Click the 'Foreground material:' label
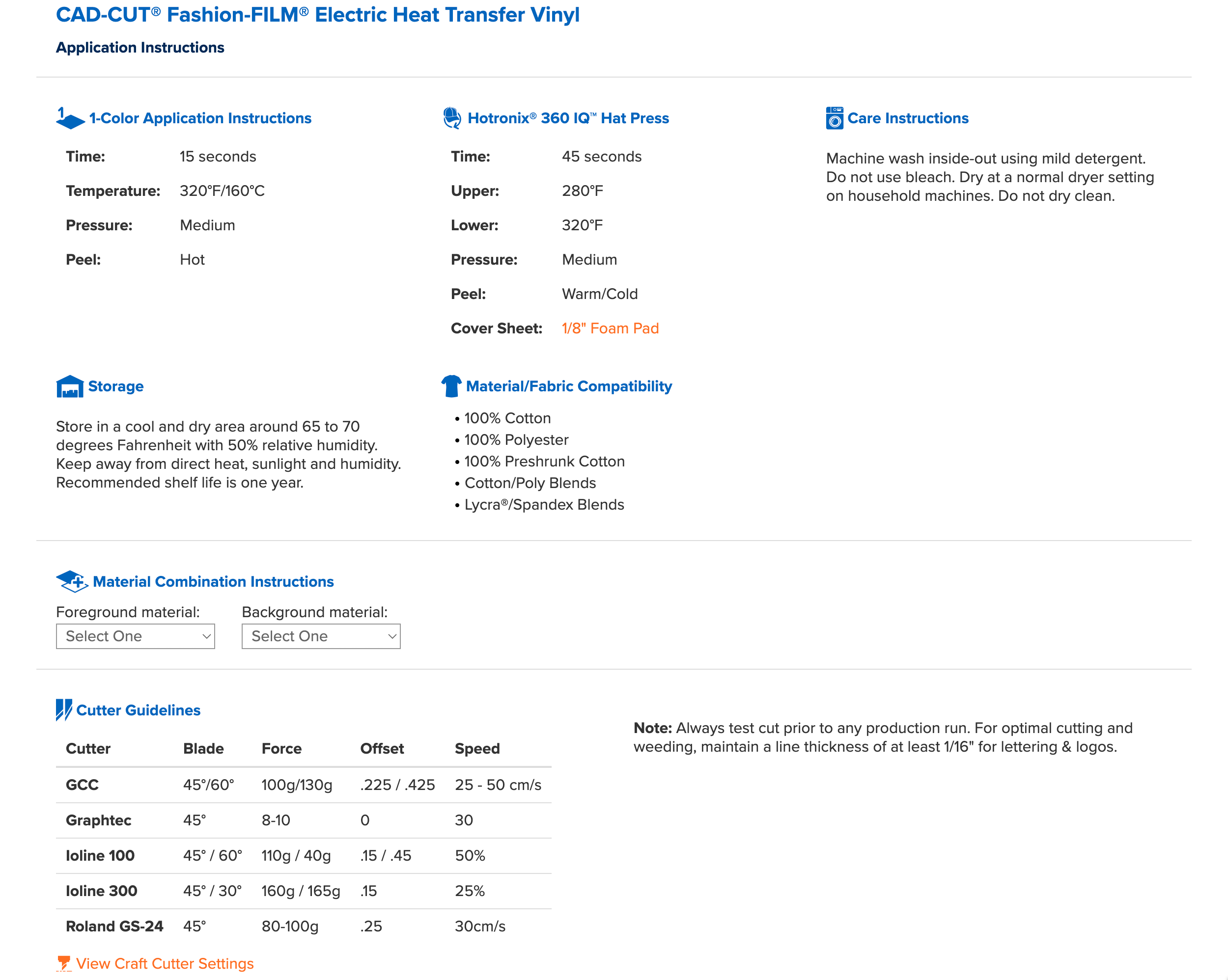The height and width of the screenshot is (980, 1228). click(x=128, y=612)
